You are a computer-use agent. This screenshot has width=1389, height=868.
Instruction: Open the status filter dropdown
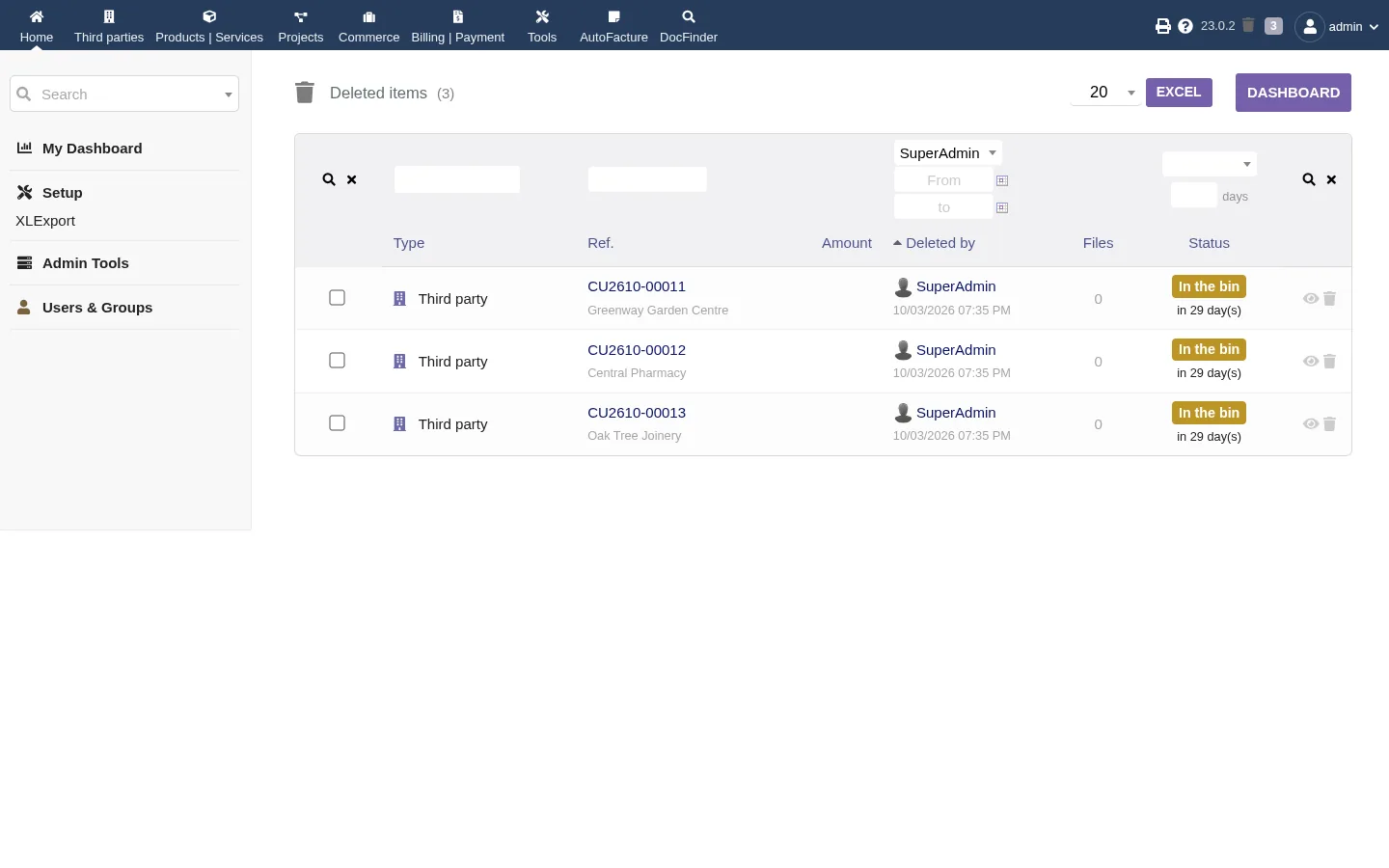pyautogui.click(x=1209, y=164)
